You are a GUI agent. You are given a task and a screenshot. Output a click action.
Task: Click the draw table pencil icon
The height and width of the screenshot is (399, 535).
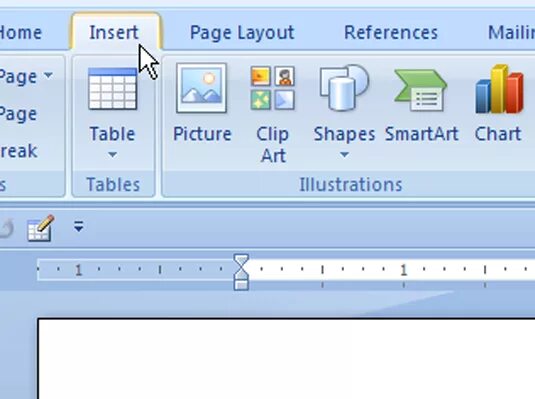[x=41, y=228]
